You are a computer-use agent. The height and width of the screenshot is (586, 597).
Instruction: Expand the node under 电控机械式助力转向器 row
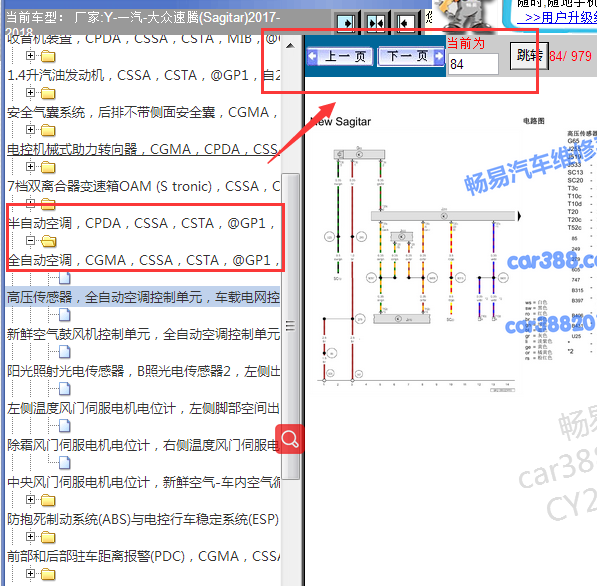point(30,166)
